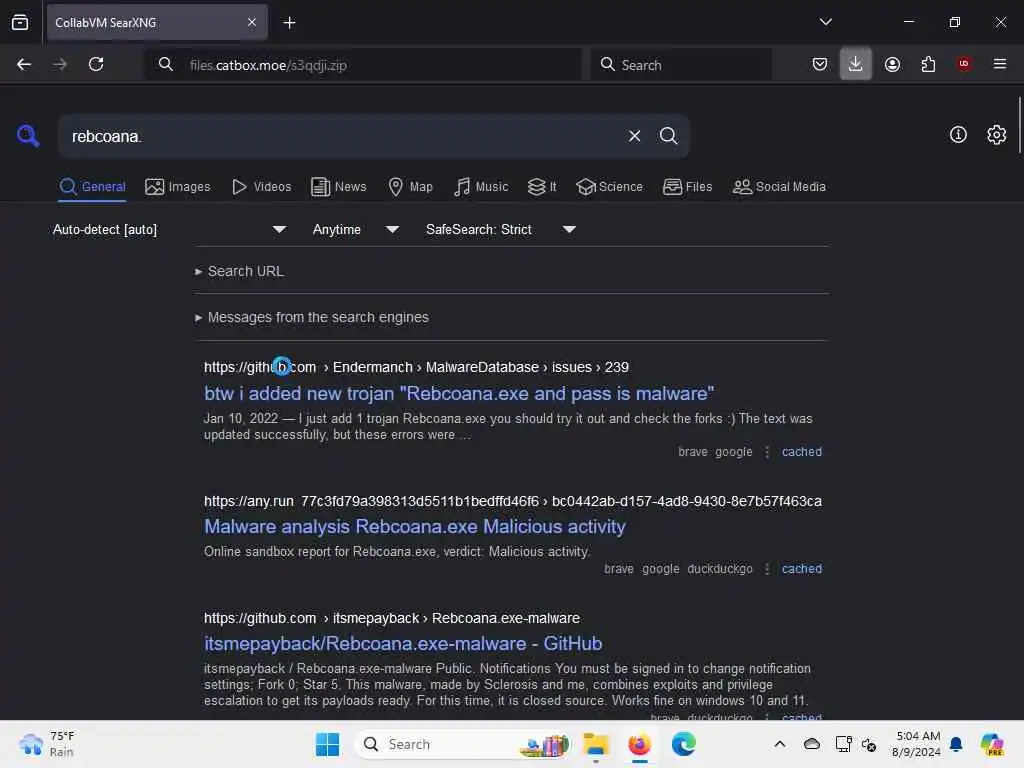This screenshot has height=768, width=1024.
Task: Open Firefox downloads panel
Action: point(856,64)
